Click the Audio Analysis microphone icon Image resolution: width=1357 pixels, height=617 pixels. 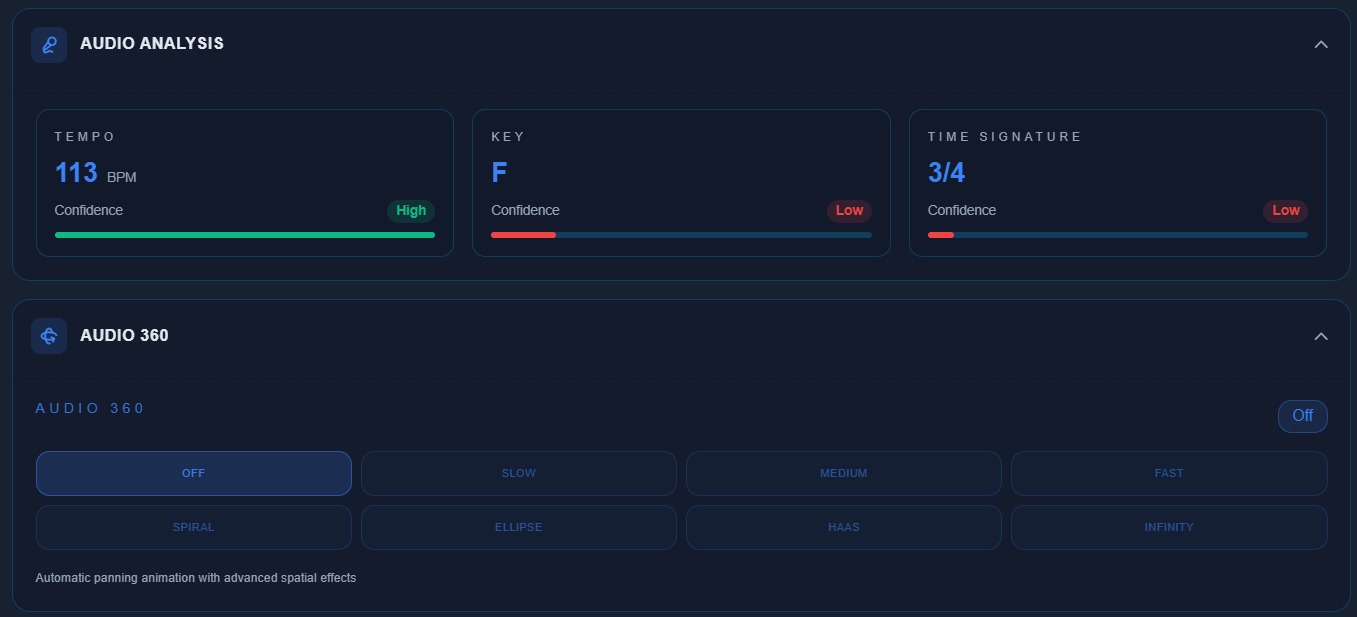pos(49,45)
